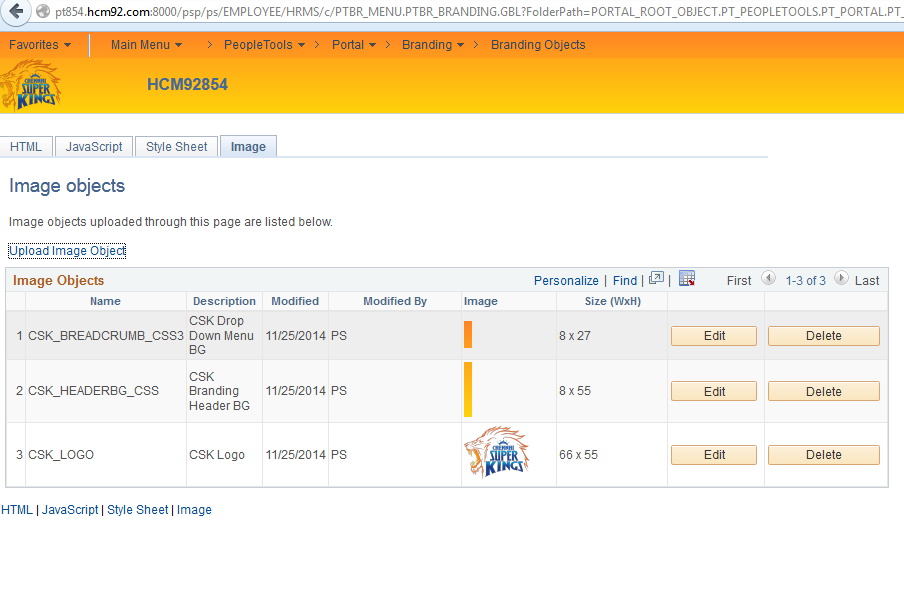Click the Size (WxH) column header
Image resolution: width=904 pixels, height=591 pixels.
coord(612,301)
